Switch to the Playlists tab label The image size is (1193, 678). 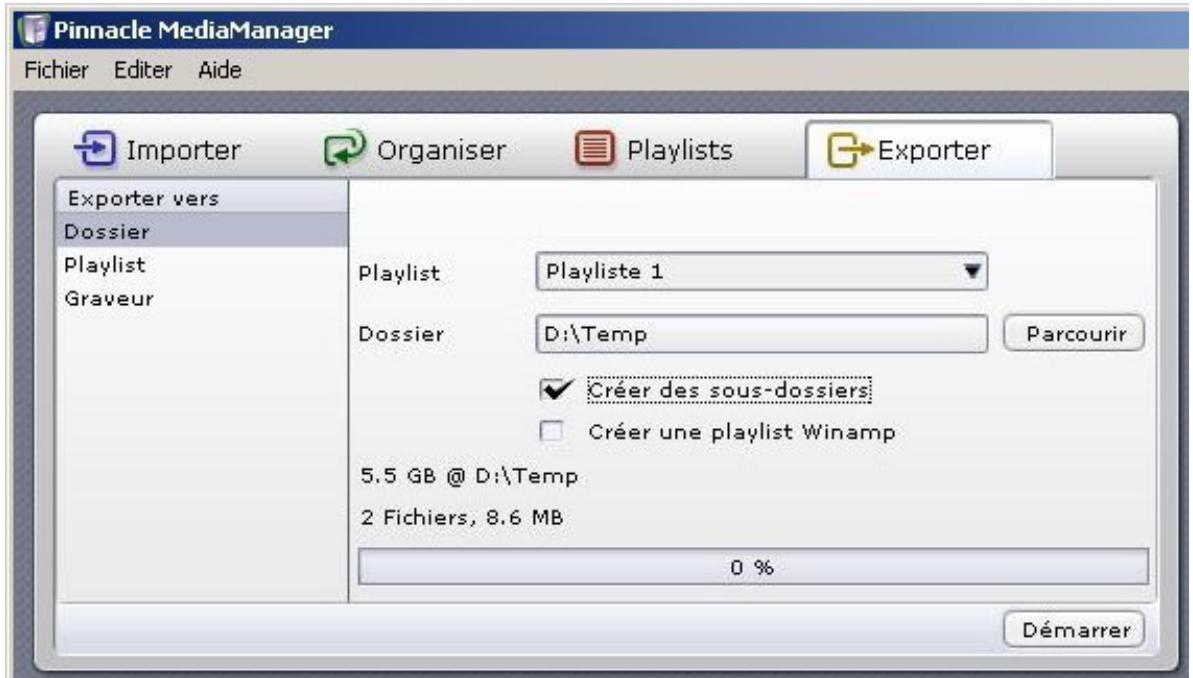pyautogui.click(x=679, y=150)
